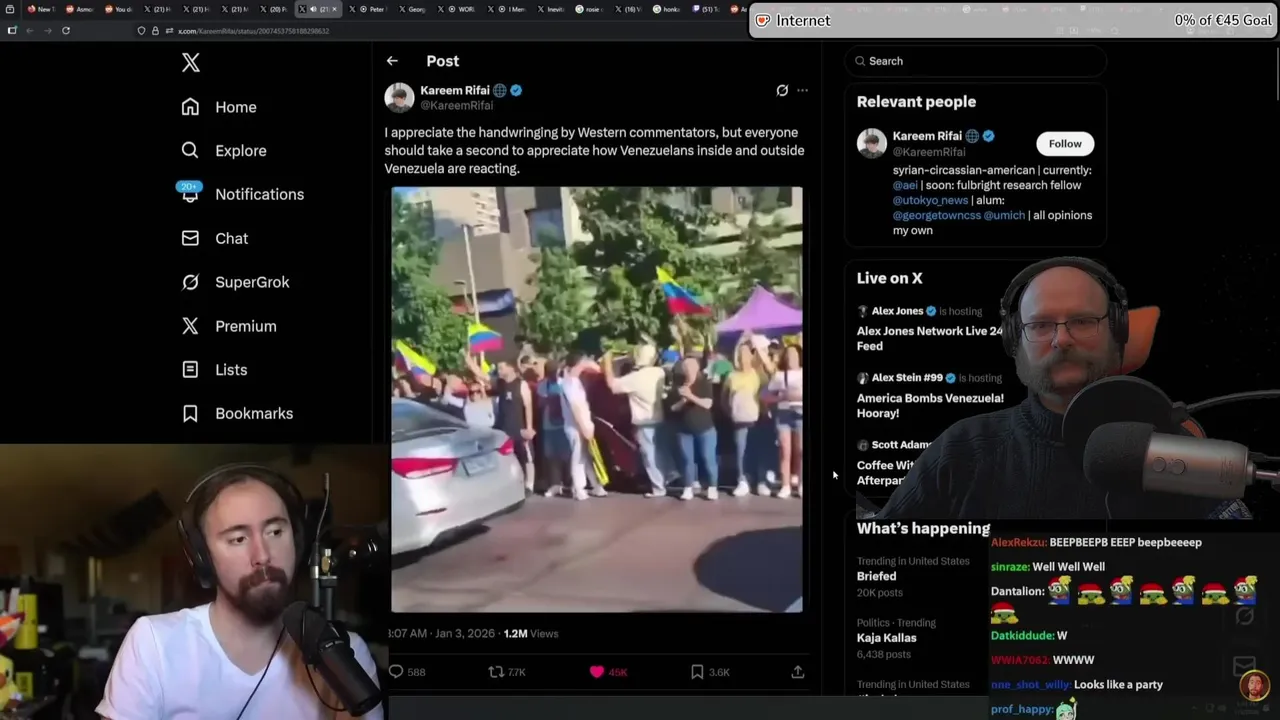Click the reply icon with 588
The height and width of the screenshot is (720, 1280).
coord(396,672)
